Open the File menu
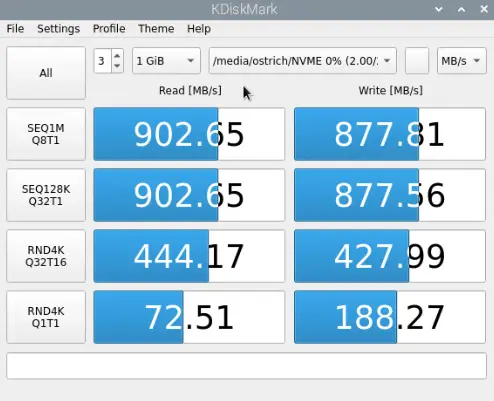The height and width of the screenshot is (401, 494). (15, 29)
